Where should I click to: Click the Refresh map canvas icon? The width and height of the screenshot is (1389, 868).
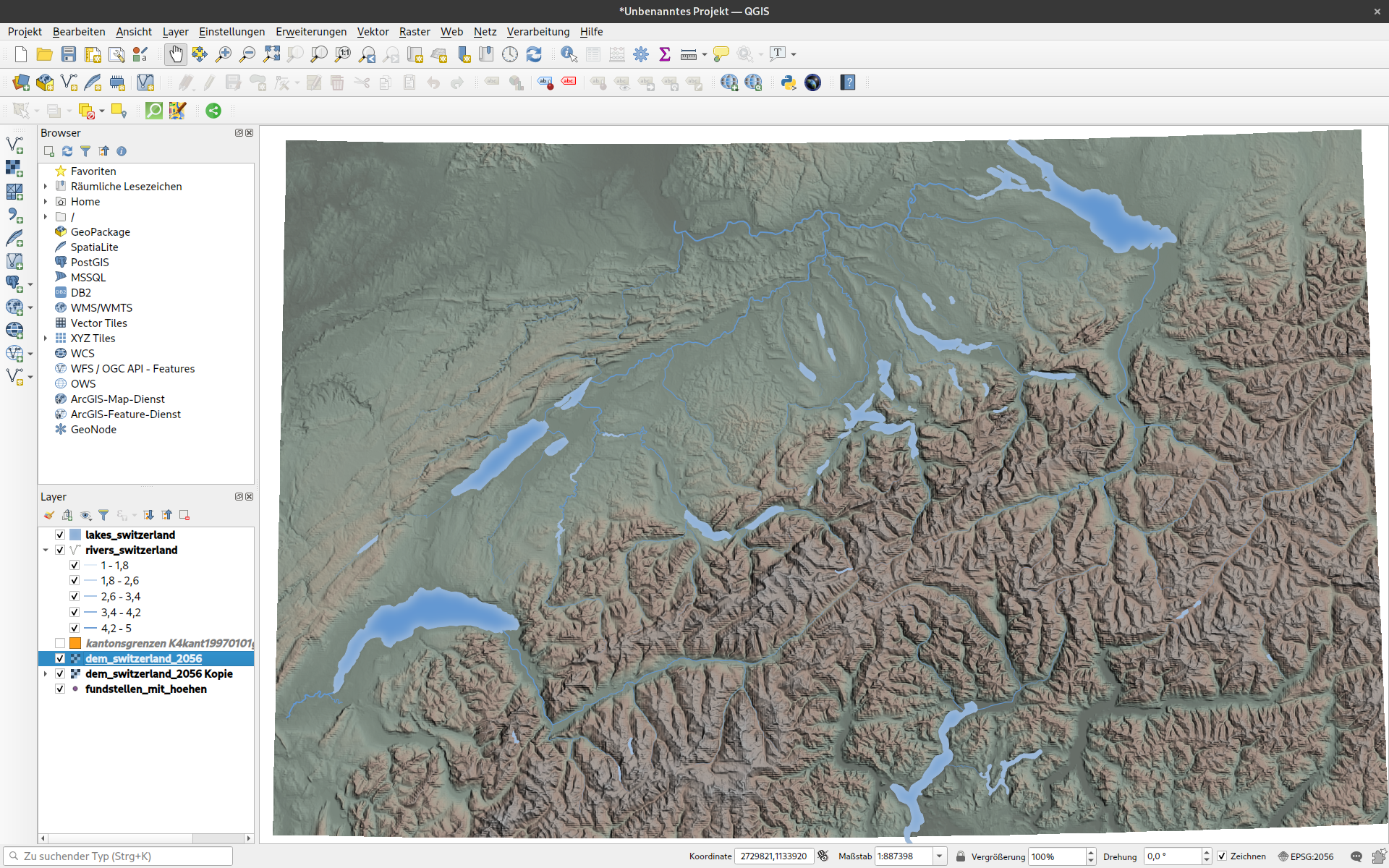coord(534,54)
